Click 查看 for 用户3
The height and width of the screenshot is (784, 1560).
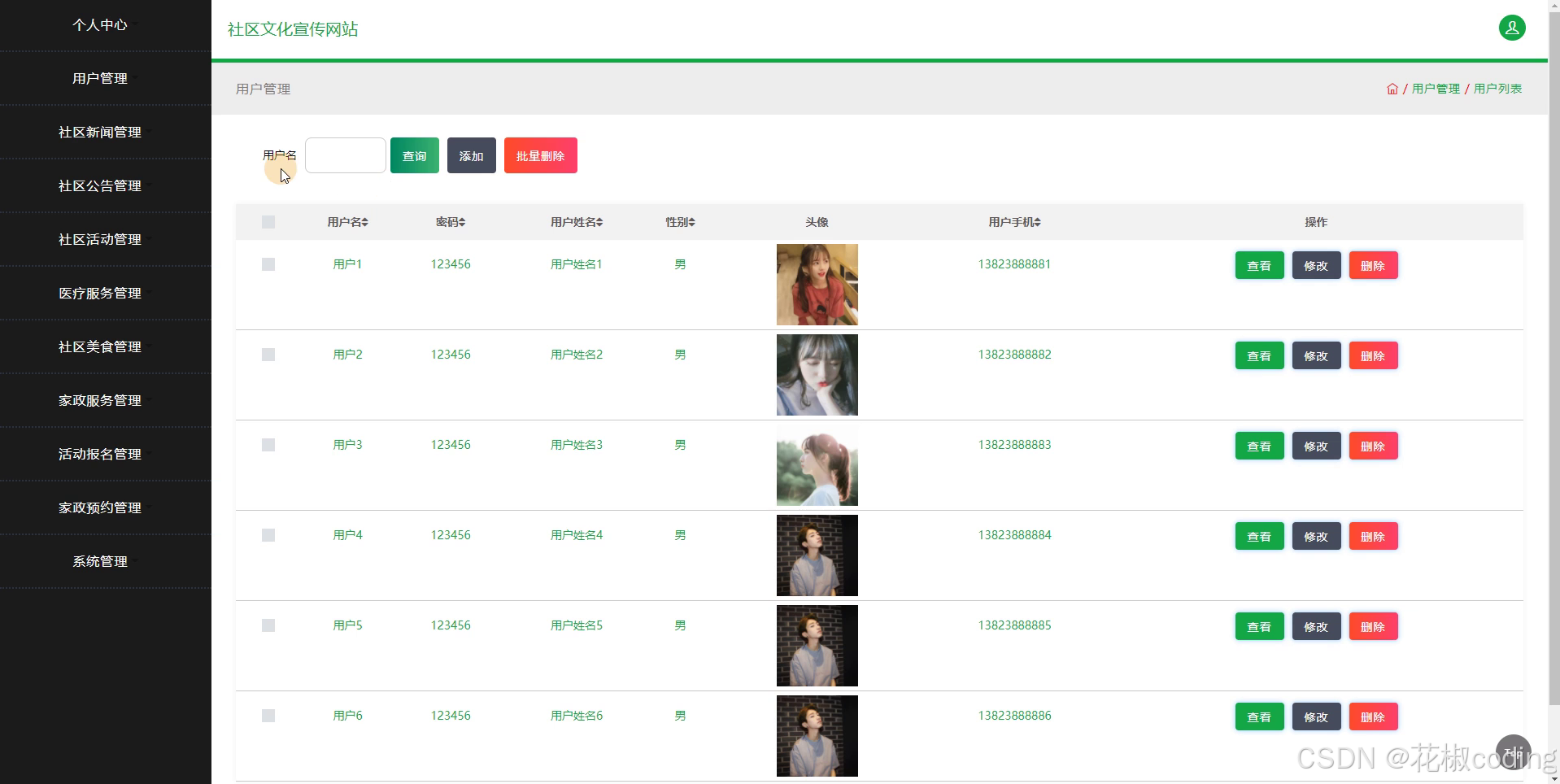1259,446
